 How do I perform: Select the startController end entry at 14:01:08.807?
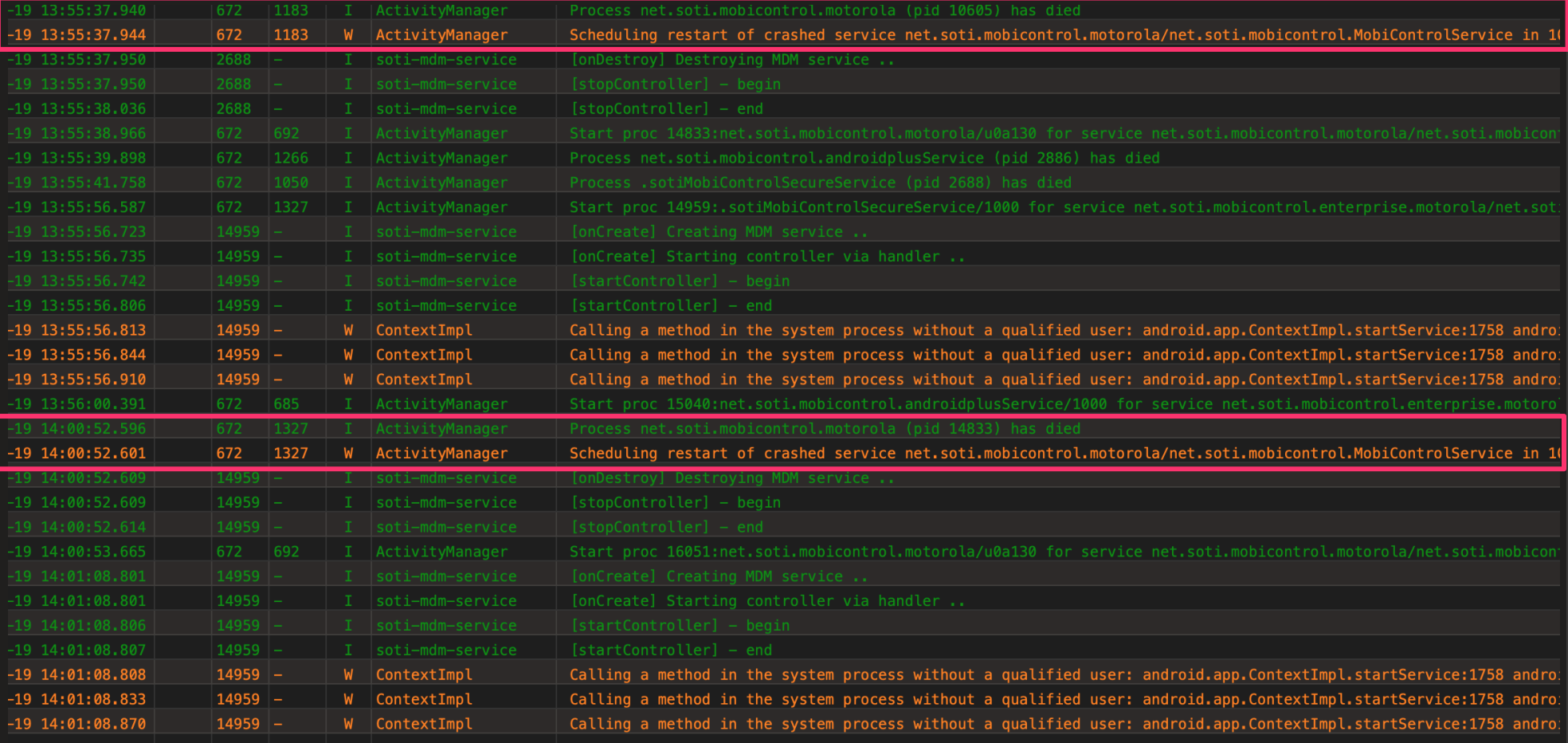point(671,651)
